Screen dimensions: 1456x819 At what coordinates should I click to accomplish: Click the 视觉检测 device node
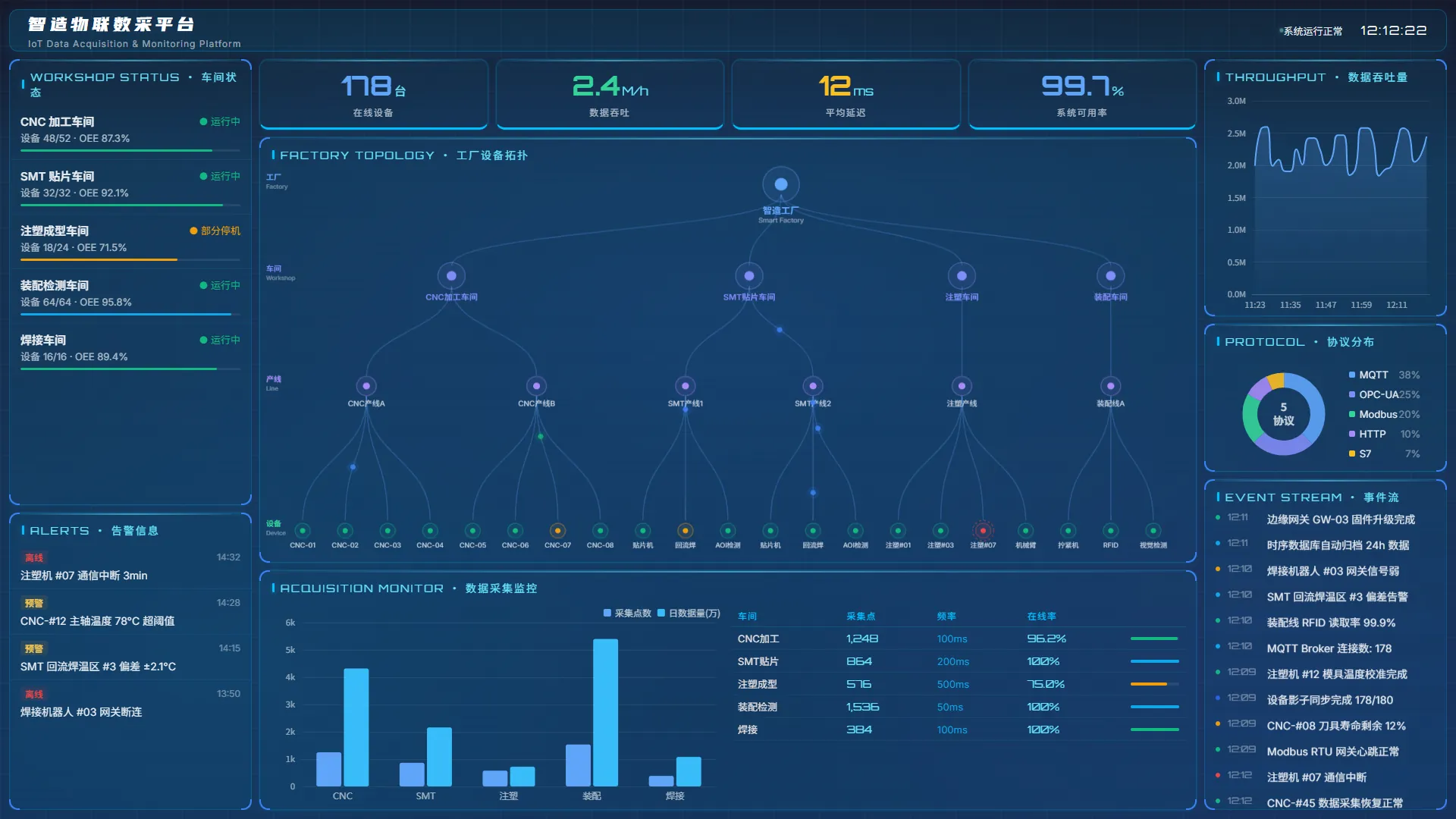[x=1153, y=531]
